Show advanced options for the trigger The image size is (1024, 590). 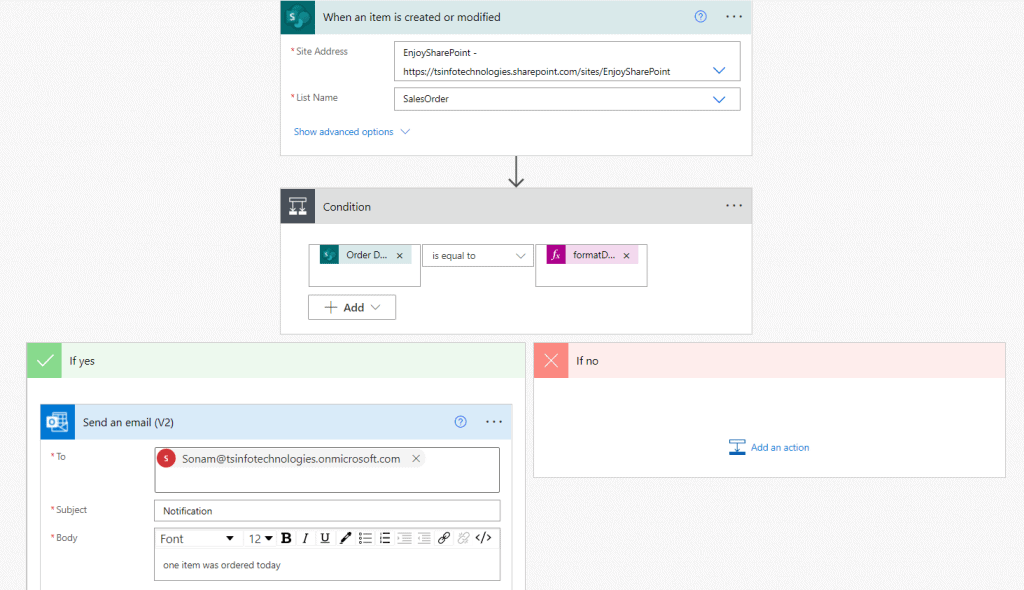click(351, 132)
